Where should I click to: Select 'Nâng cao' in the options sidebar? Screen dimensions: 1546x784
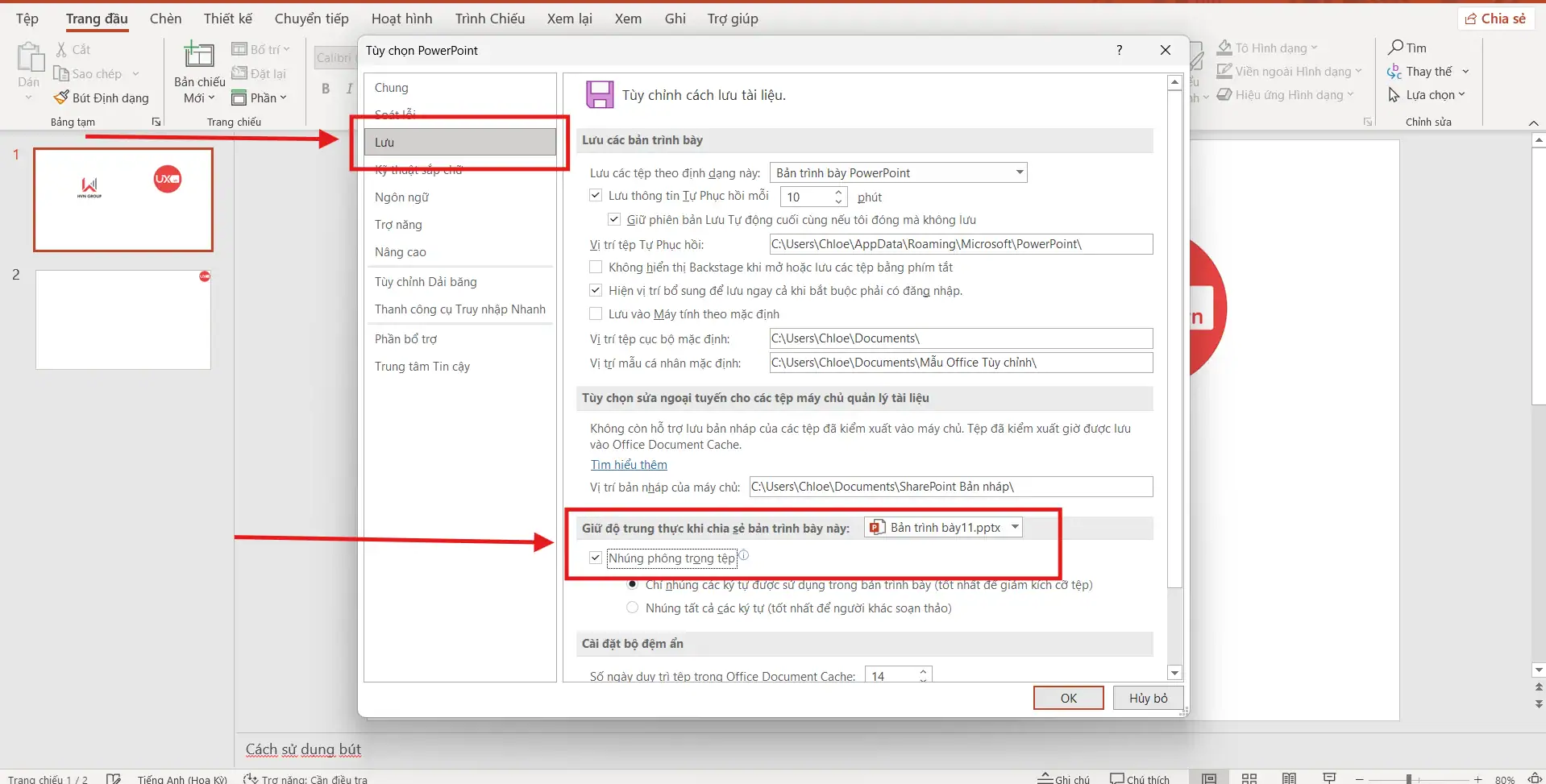point(401,251)
